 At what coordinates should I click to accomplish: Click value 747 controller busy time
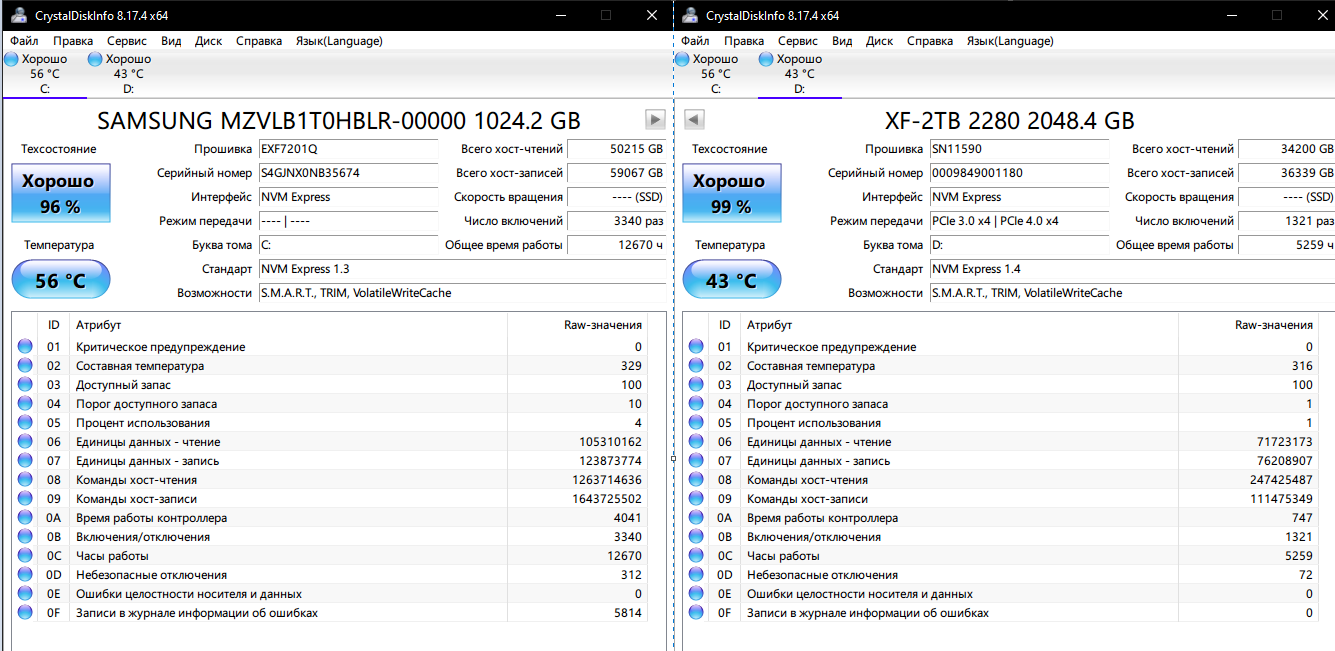(x=1302, y=518)
